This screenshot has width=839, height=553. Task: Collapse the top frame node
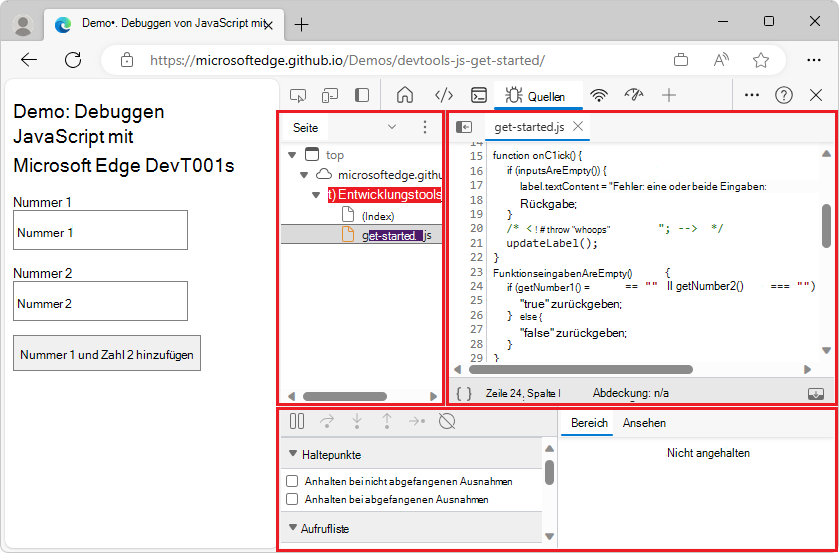(x=292, y=155)
